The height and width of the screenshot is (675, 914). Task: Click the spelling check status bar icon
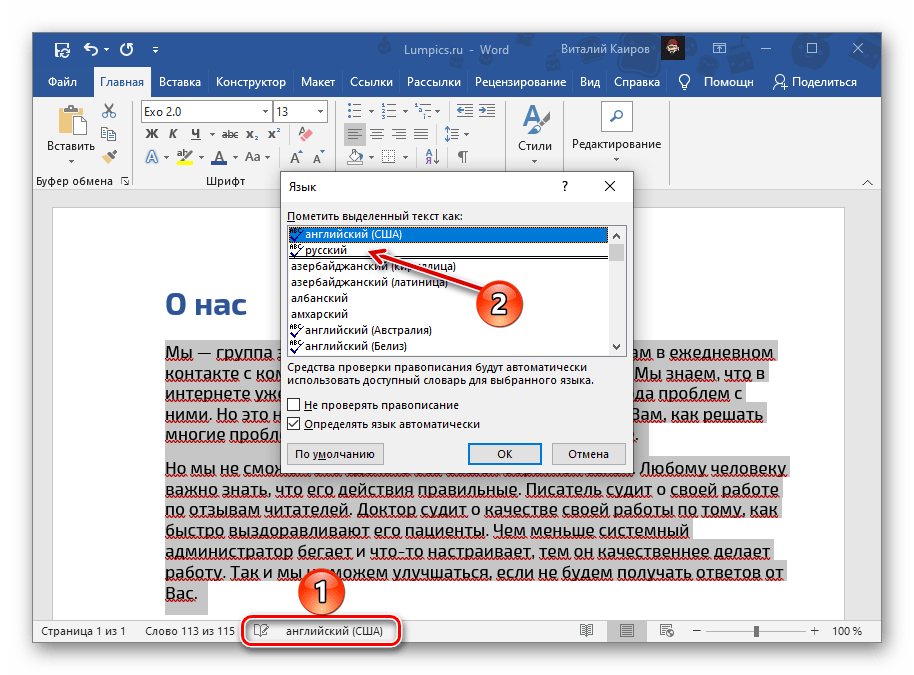pyautogui.click(x=261, y=631)
